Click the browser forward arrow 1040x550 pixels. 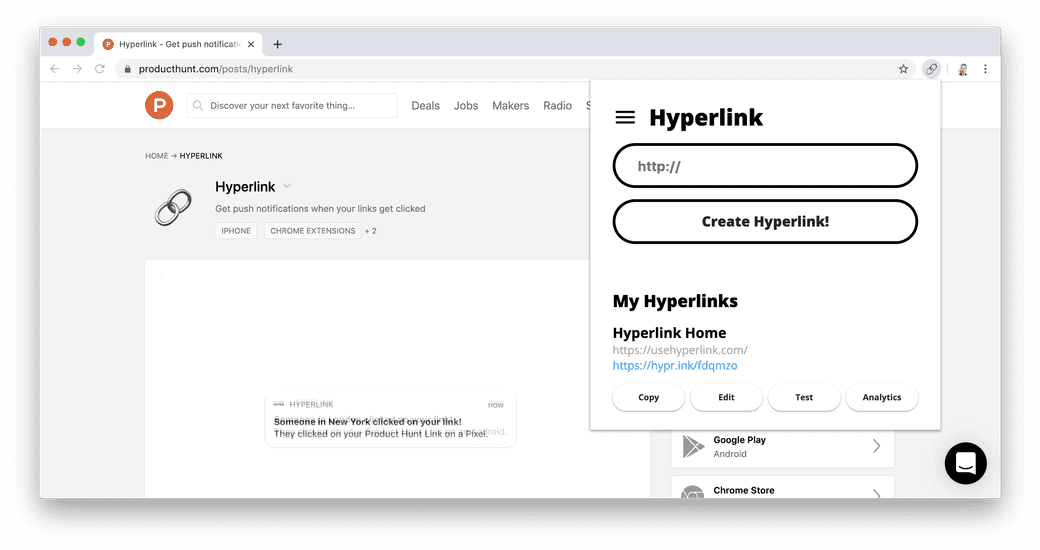coord(78,69)
